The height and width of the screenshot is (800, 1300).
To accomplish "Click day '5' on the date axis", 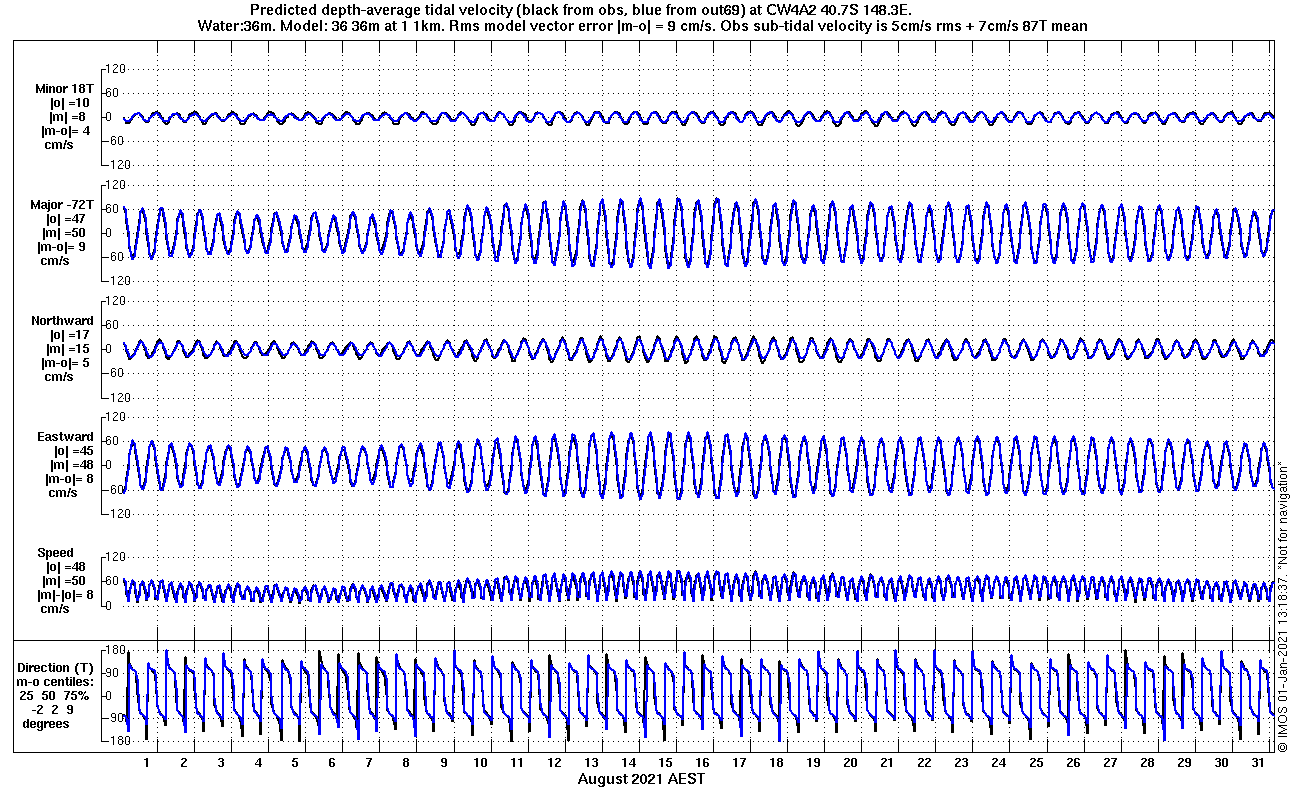I will click(x=294, y=763).
